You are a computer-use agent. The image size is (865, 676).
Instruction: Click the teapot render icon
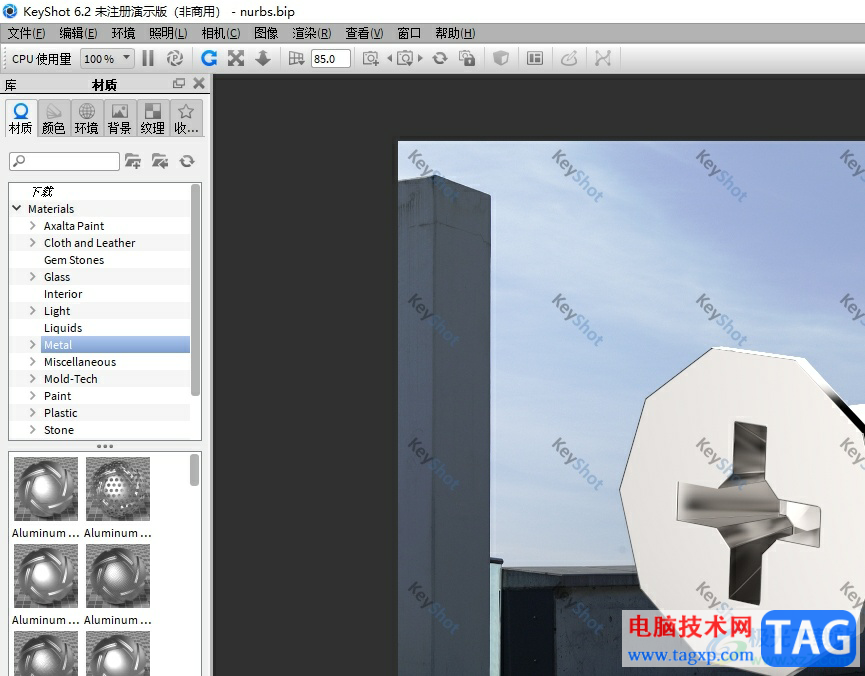pos(569,58)
